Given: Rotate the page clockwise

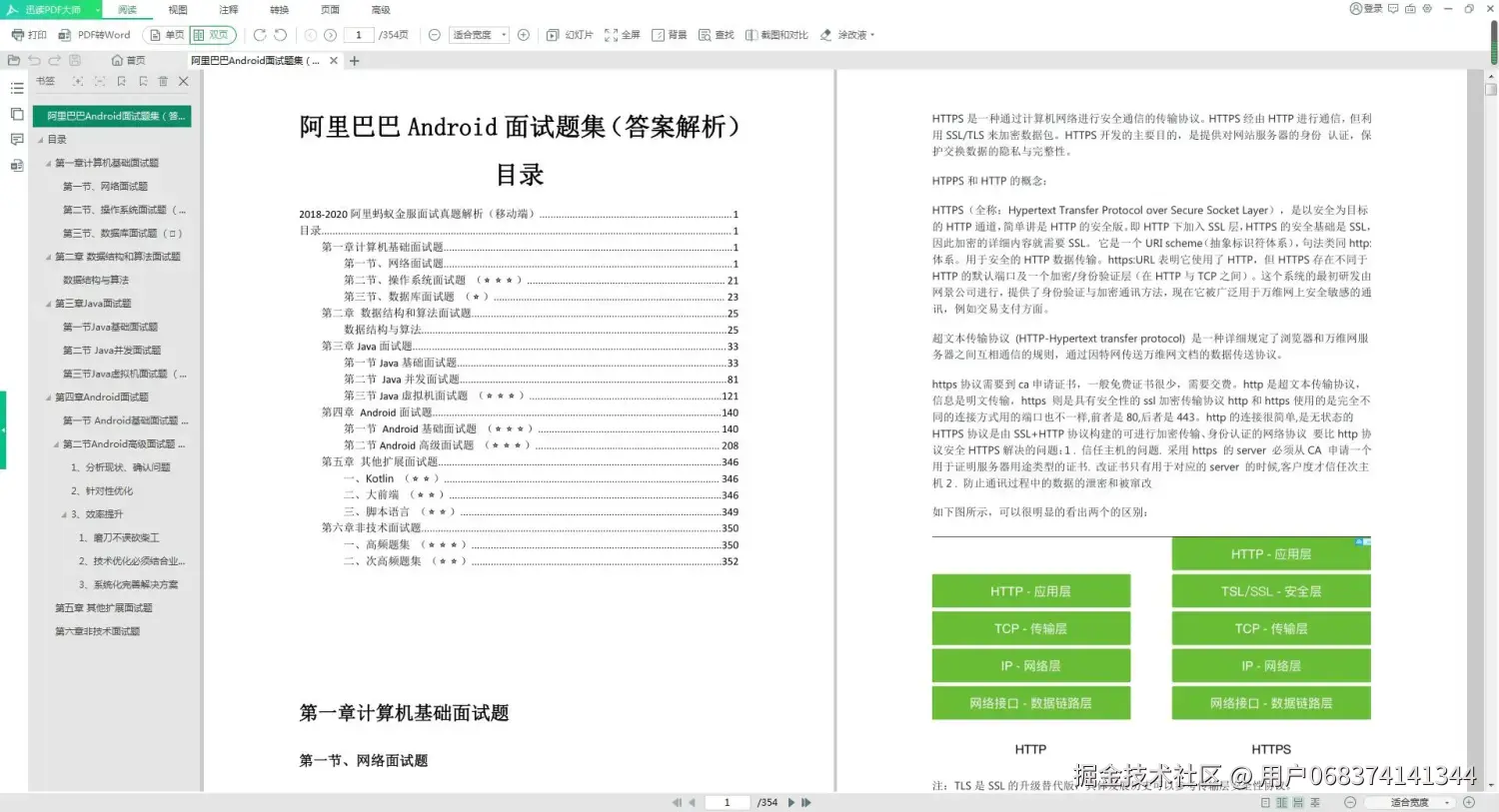Looking at the screenshot, I should point(260,35).
